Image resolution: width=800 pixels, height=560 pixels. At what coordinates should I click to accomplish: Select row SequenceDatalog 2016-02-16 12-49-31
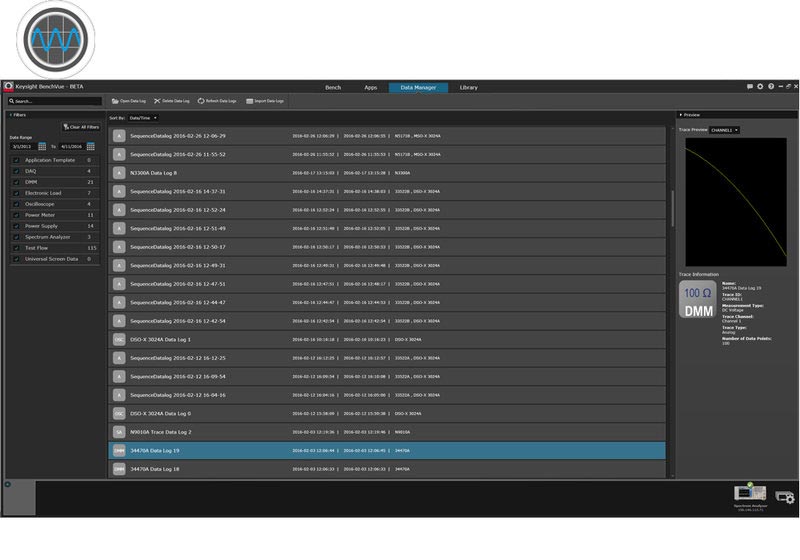pyautogui.click(x=387, y=266)
